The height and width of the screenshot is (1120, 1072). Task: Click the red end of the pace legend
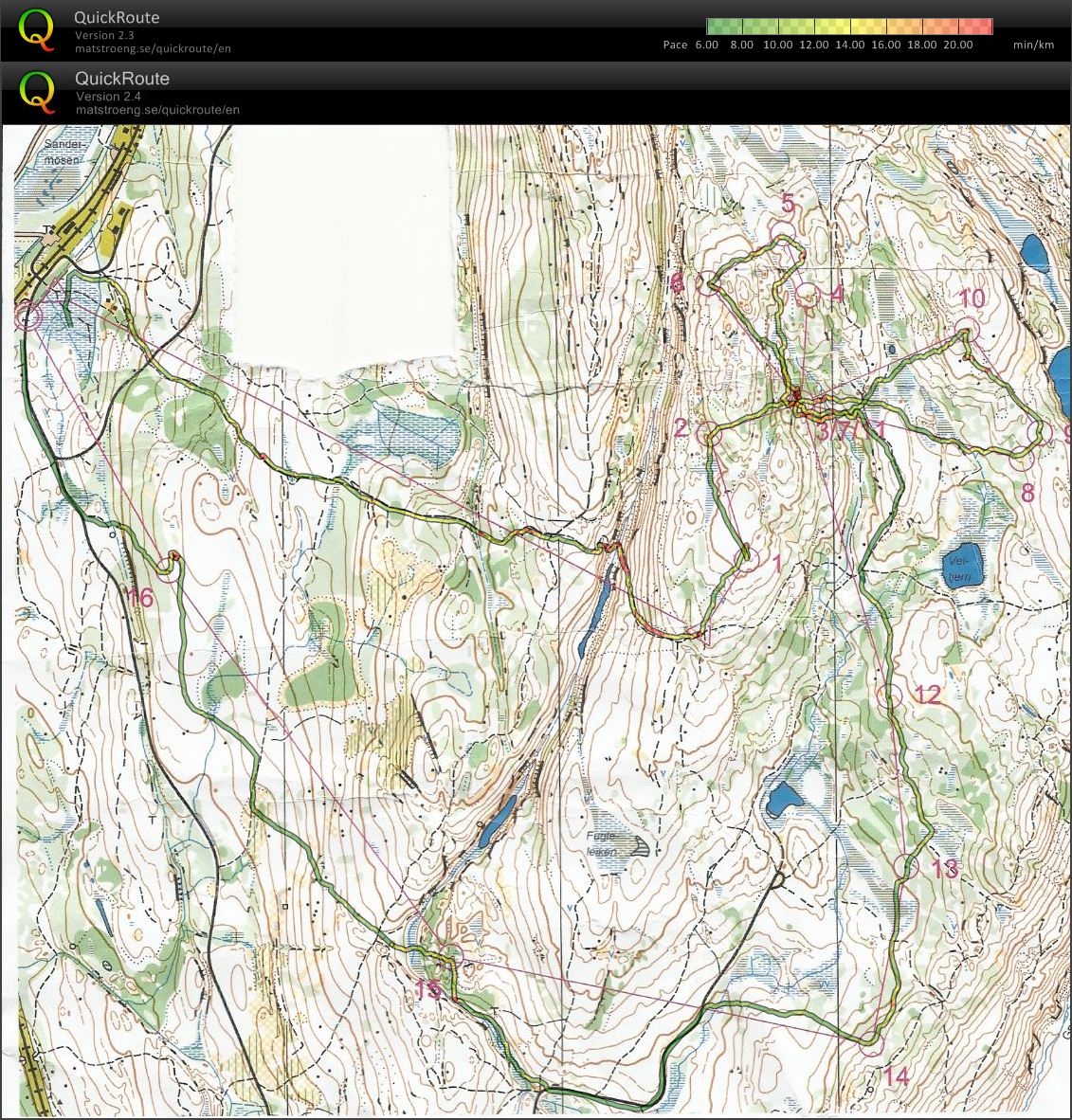[975, 27]
